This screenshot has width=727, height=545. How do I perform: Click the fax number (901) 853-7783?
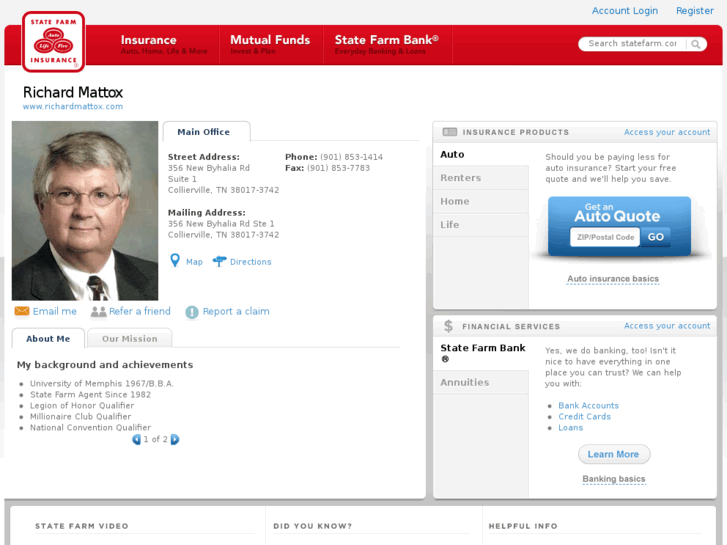click(338, 168)
